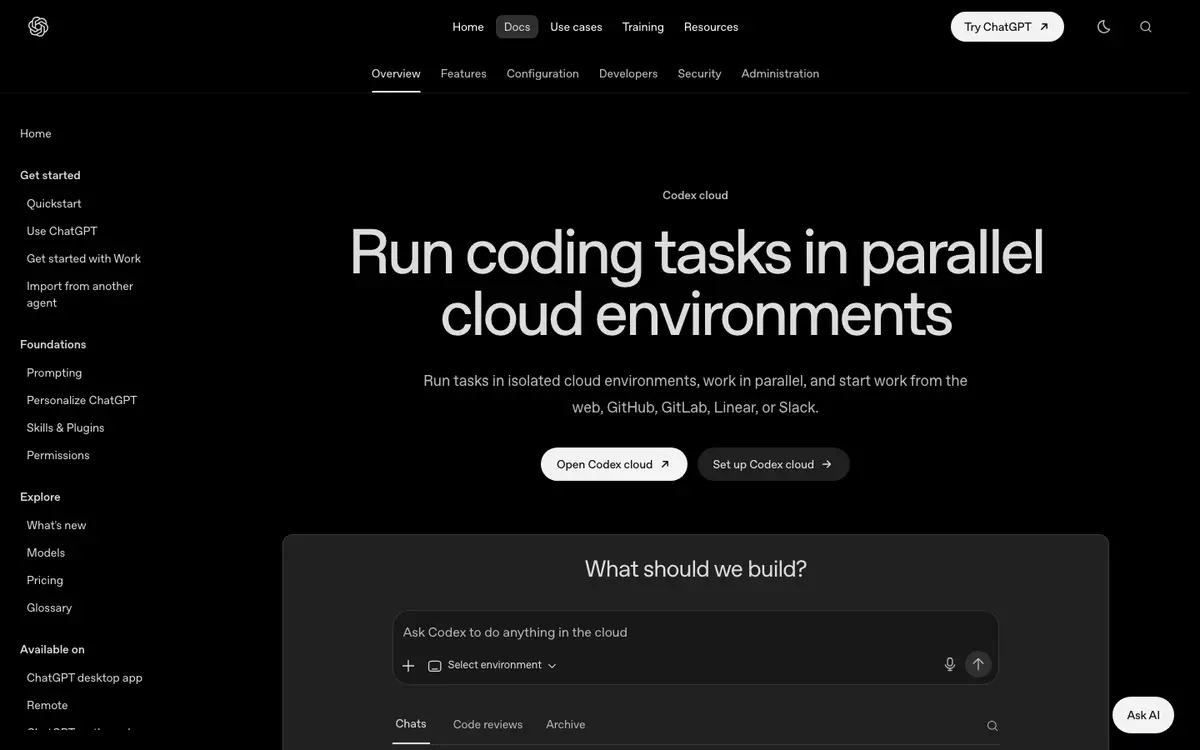1200x750 pixels.
Task: Click the Ask AI floating button
Action: [1143, 715]
